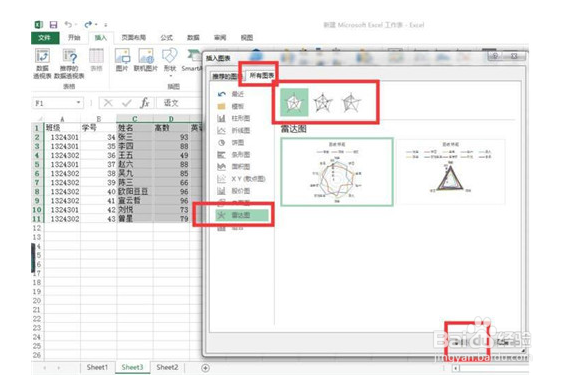
Task: Select the triangular radar chart preview thumbnail
Action: [x=450, y=172]
